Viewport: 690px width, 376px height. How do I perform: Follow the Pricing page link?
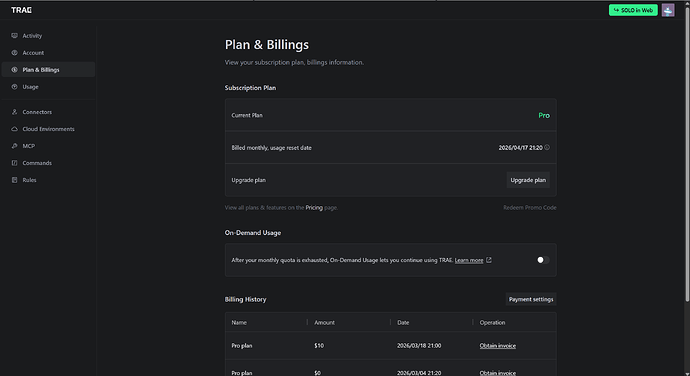point(314,207)
